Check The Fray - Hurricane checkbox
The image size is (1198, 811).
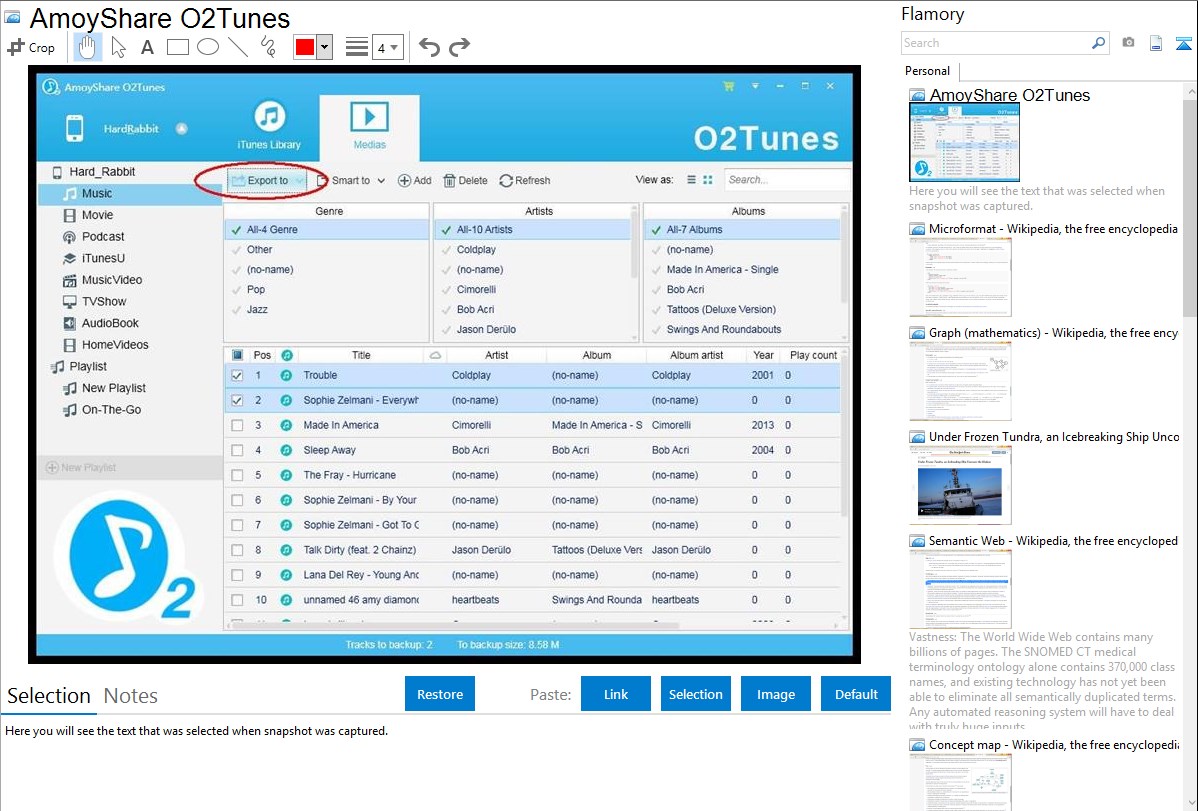238,475
